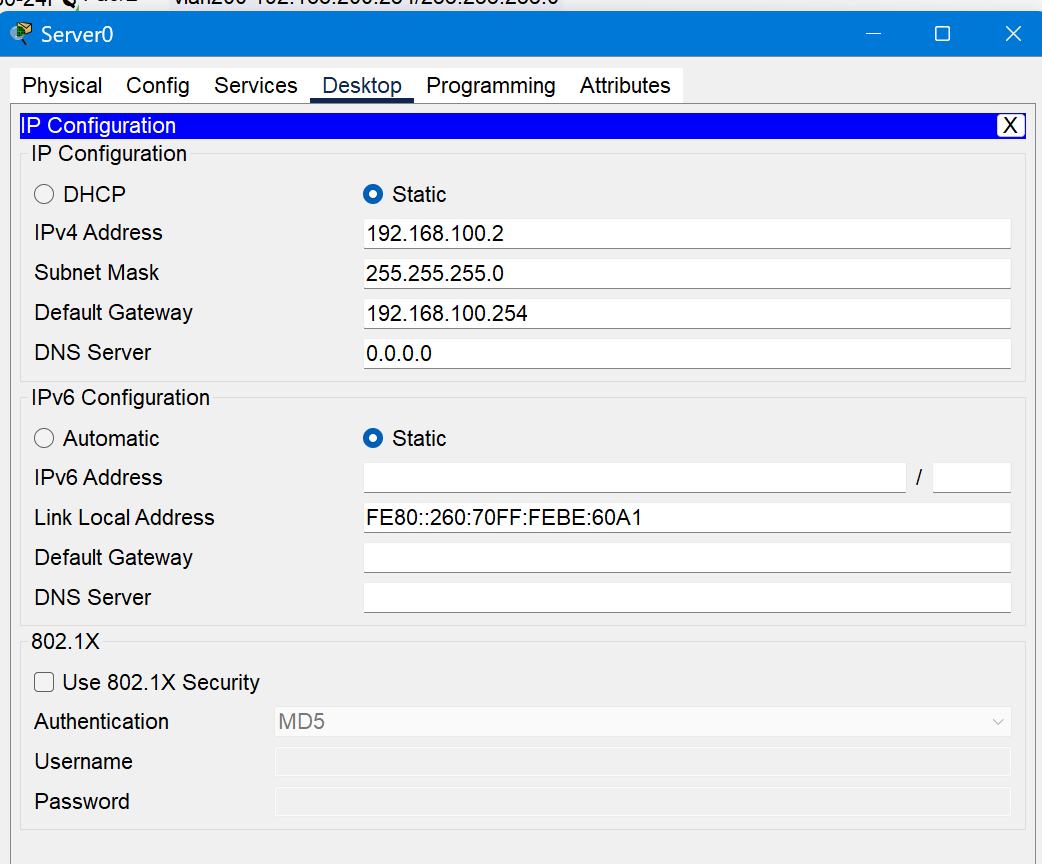Image resolution: width=1042 pixels, height=864 pixels.
Task: Open the Authentication method dropdown
Action: pos(997,721)
